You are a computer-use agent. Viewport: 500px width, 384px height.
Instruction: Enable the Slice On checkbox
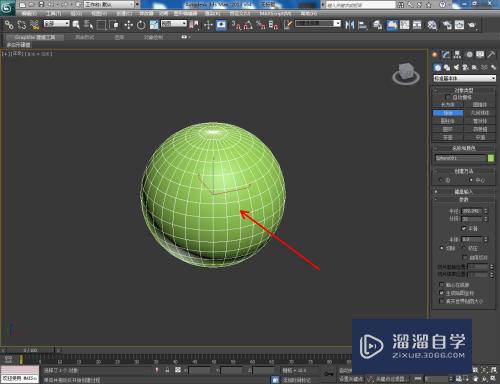(465, 258)
